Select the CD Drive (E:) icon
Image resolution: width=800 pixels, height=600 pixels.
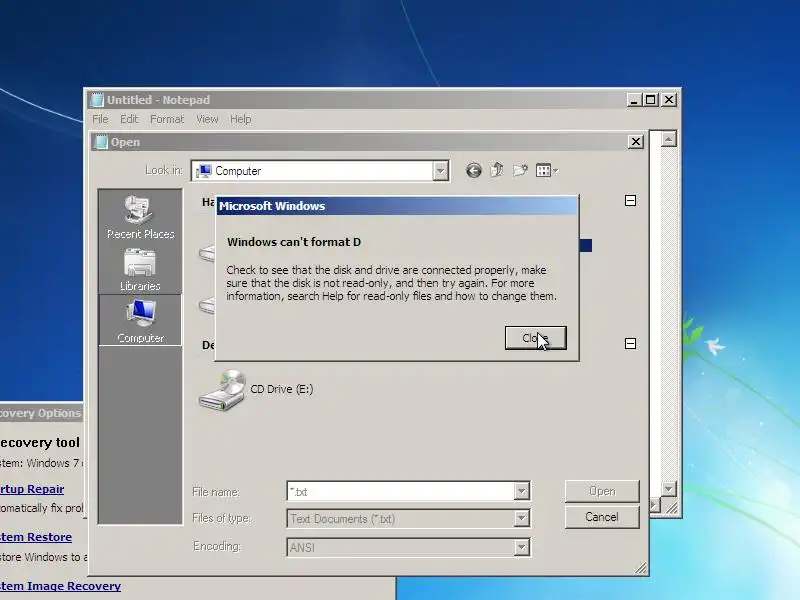pos(222,390)
